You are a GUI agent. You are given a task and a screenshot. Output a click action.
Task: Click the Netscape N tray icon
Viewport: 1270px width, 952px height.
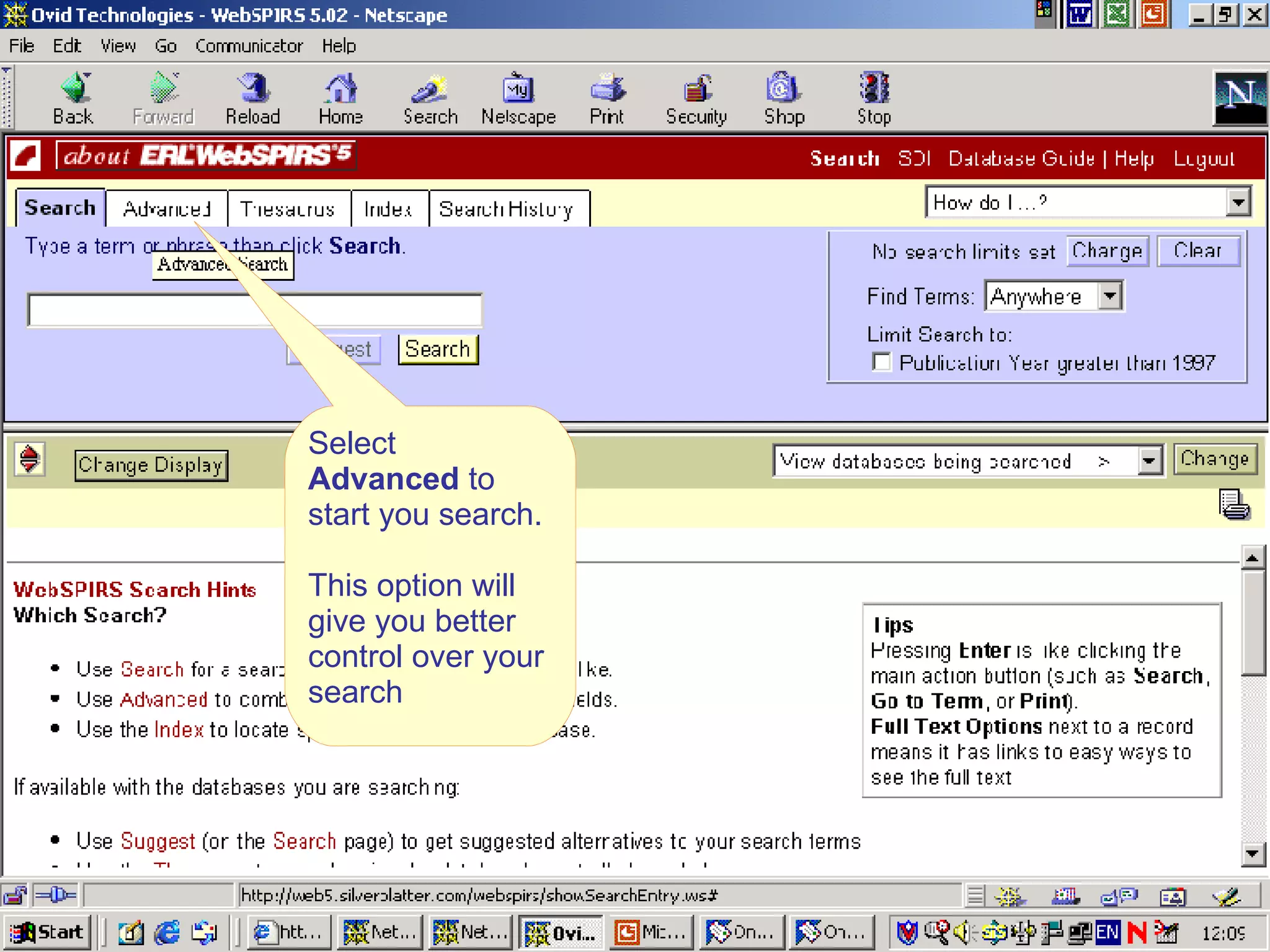pos(1137,932)
